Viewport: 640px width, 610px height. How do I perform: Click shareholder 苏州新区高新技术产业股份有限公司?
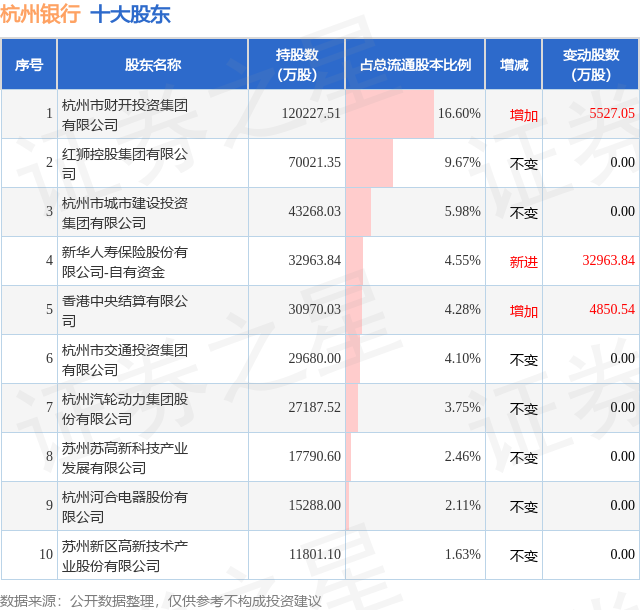124,556
